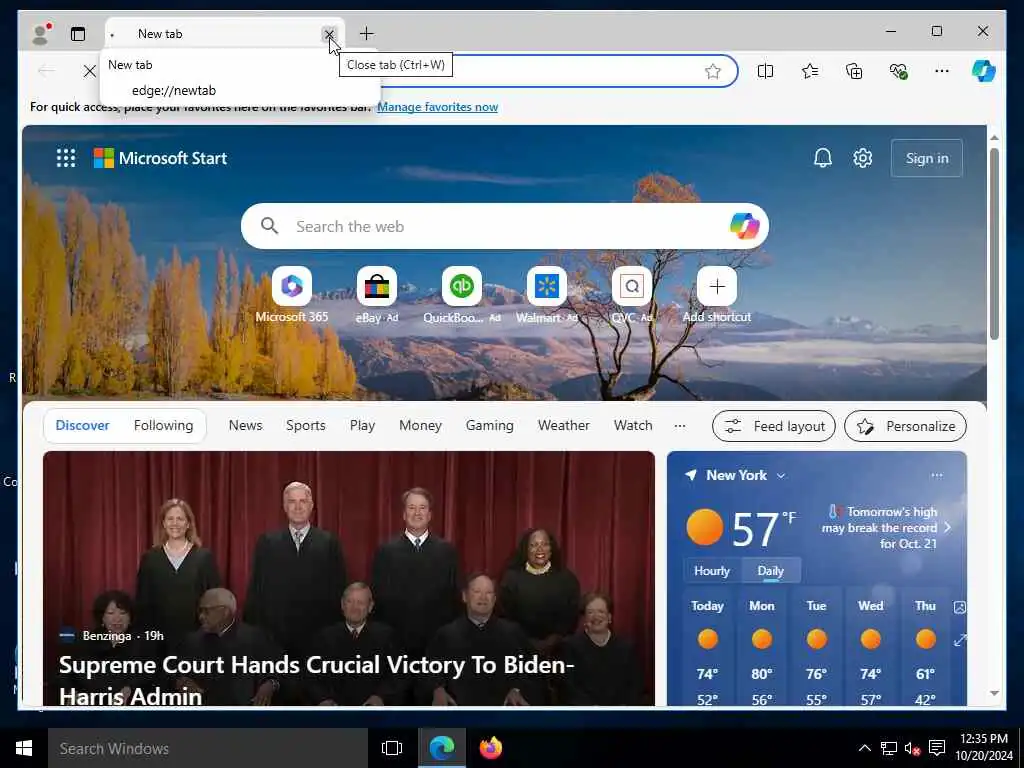Close the New tab tab

click(x=328, y=34)
